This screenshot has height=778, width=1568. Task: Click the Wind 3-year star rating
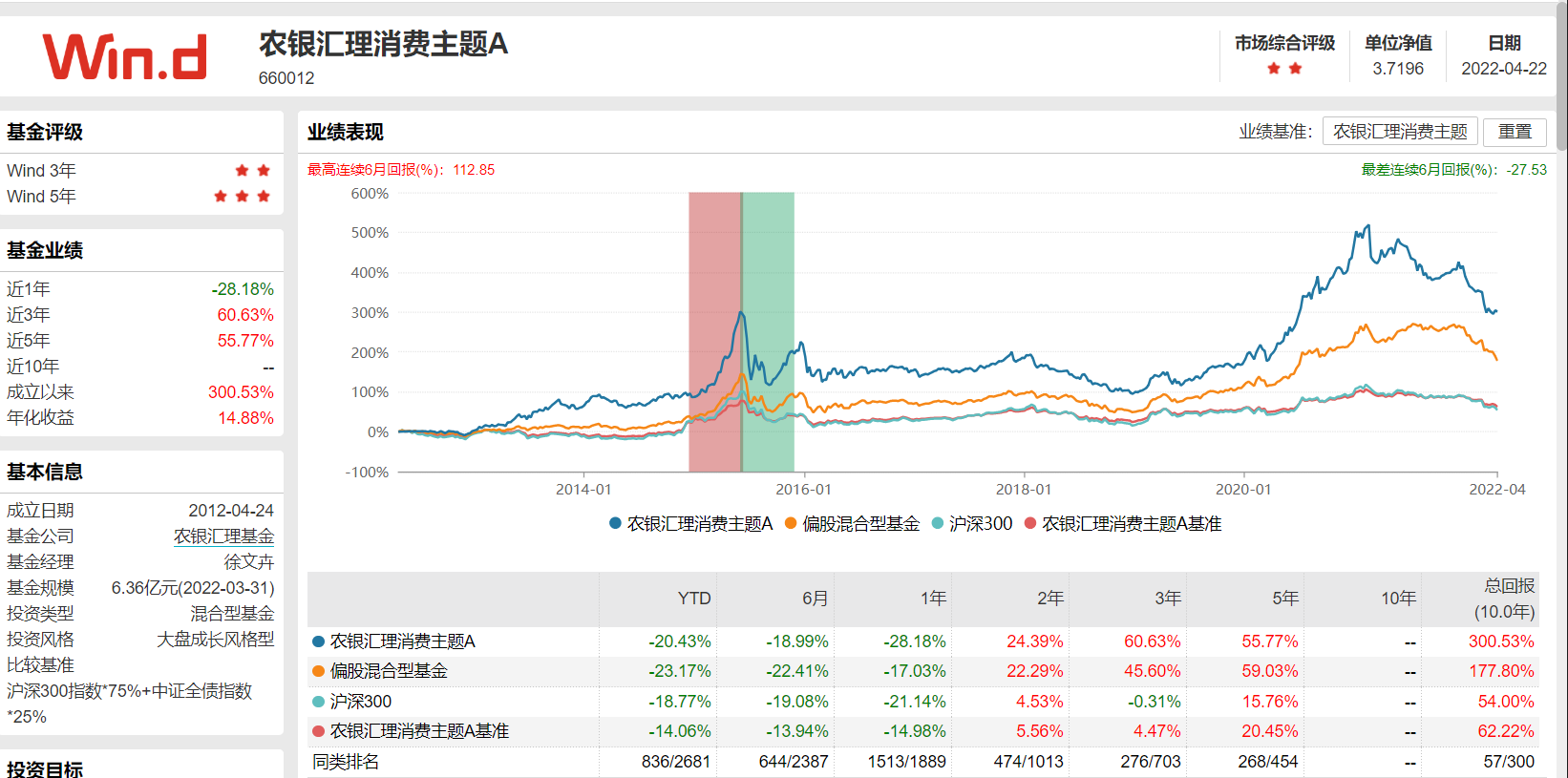click(253, 171)
